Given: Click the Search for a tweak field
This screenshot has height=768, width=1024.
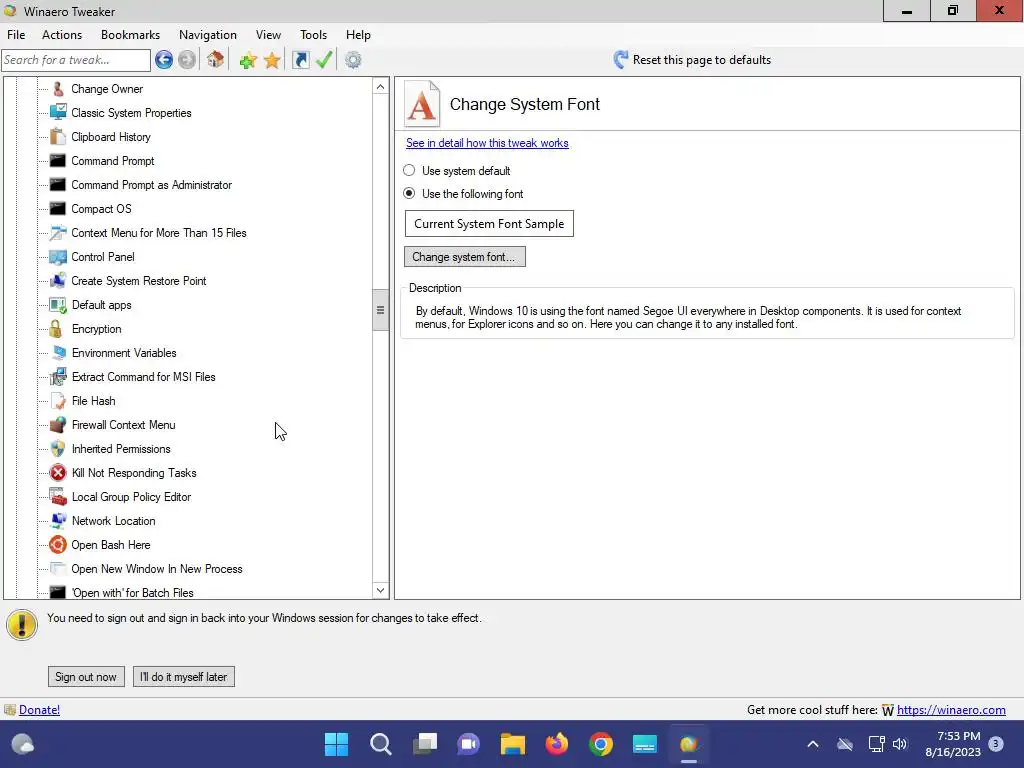Looking at the screenshot, I should point(76,60).
